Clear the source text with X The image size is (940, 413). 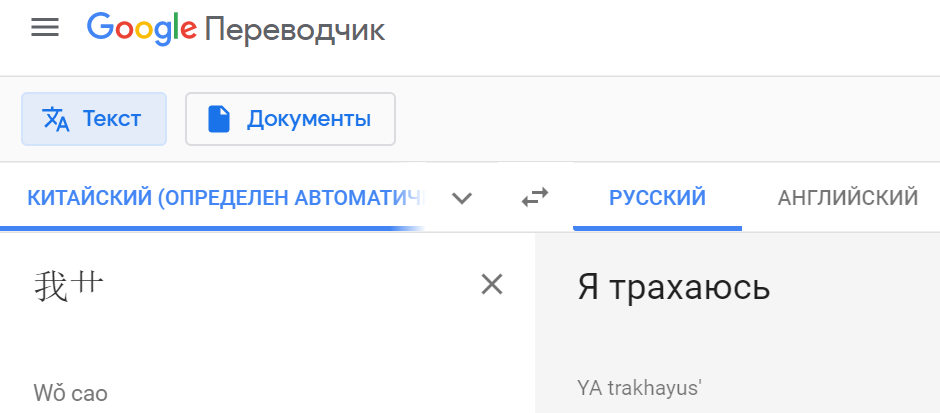491,285
